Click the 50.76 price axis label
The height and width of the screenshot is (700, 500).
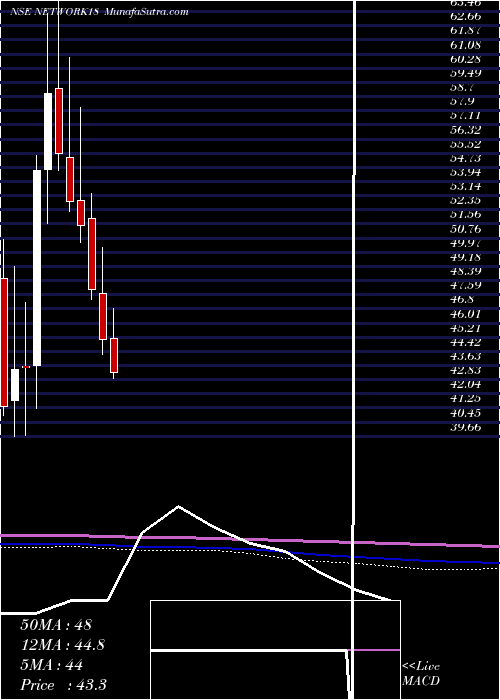click(x=465, y=229)
